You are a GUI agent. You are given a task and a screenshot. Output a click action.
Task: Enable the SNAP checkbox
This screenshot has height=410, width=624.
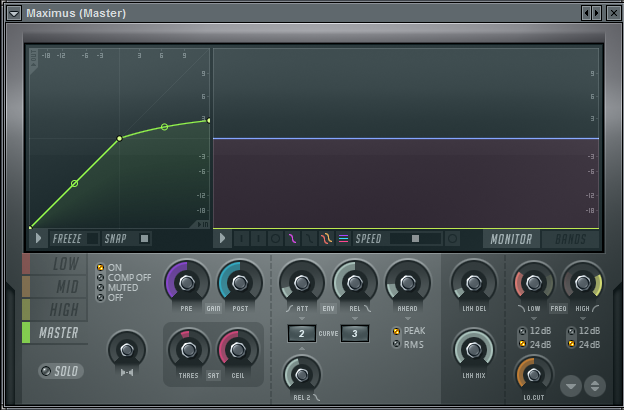click(144, 239)
